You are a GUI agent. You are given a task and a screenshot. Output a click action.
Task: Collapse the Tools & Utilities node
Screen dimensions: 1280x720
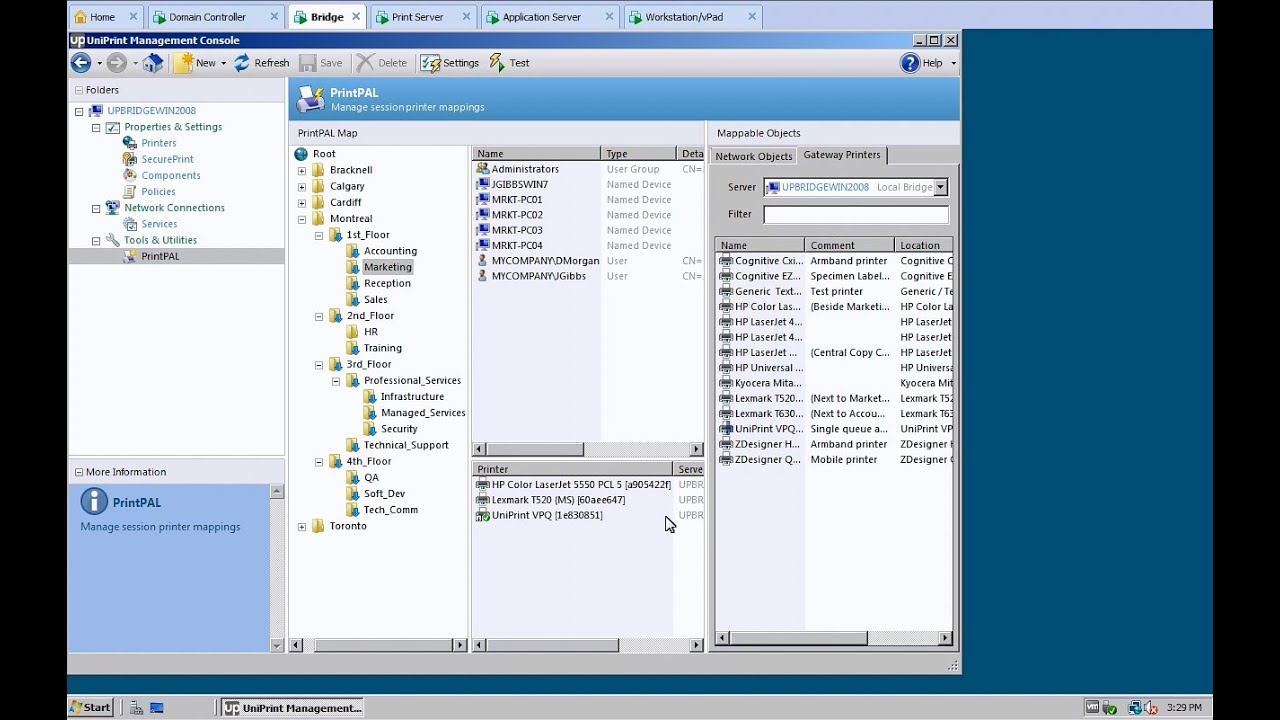coord(96,240)
